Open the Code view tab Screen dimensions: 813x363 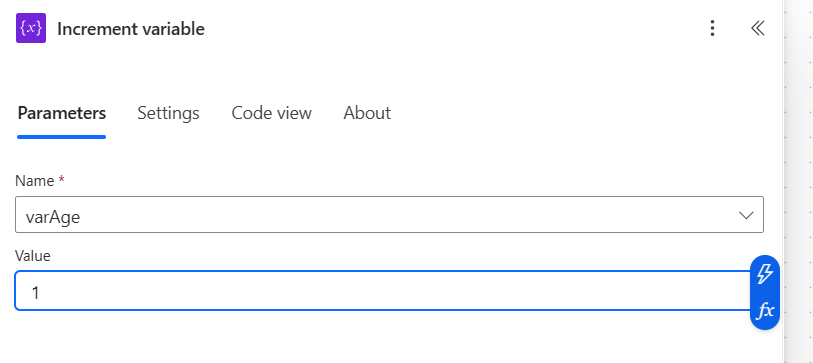[x=271, y=113]
